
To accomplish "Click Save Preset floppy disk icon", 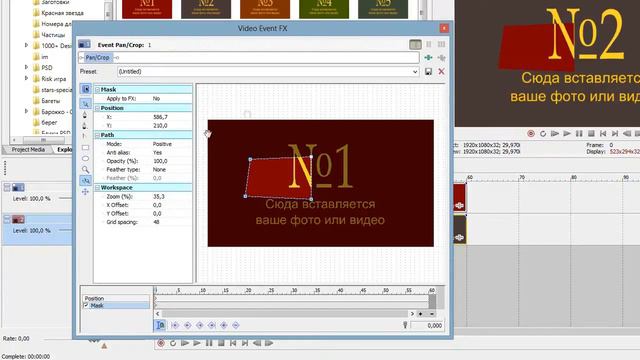I will 428,71.
